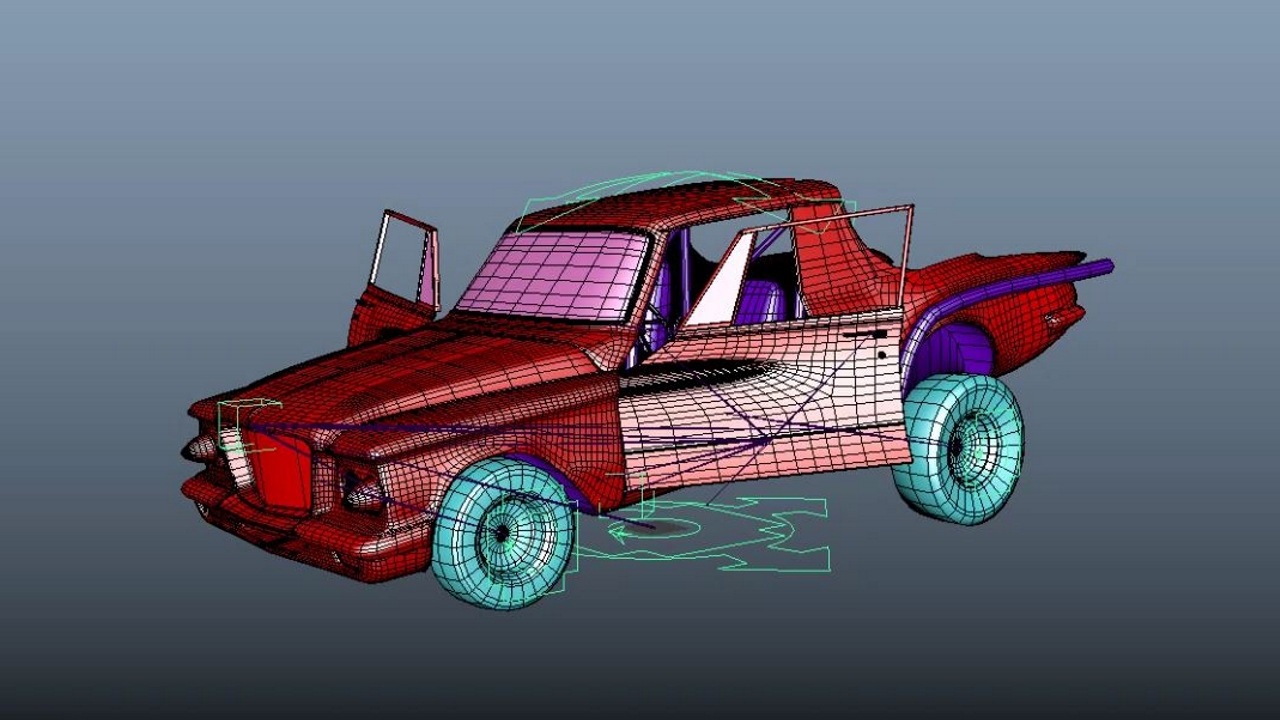This screenshot has height=720, width=1280.
Task: Select the rear cyan wheel mesh
Action: pos(962,448)
